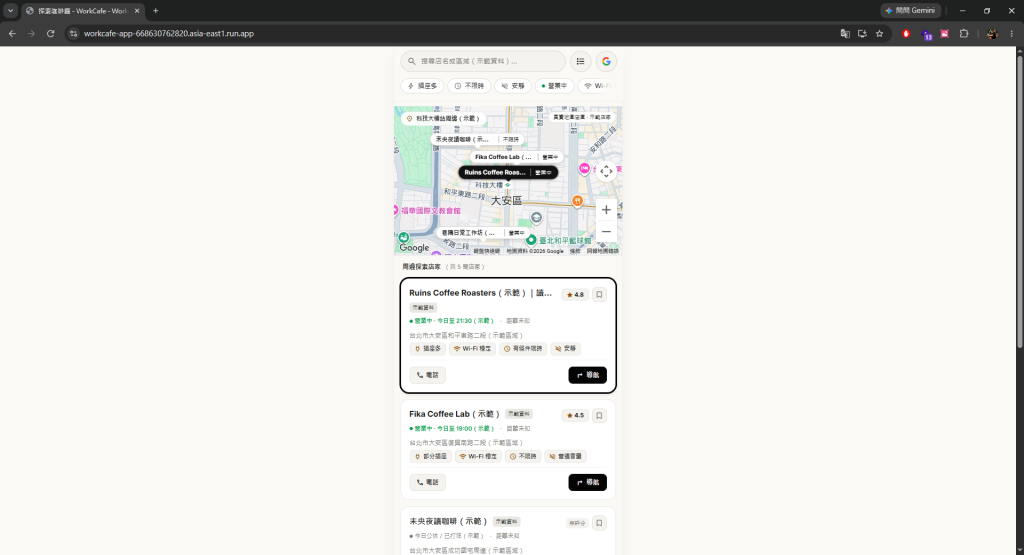Navigate to Fika Coffee Lab
This screenshot has height=555, width=1024.
coord(587,483)
